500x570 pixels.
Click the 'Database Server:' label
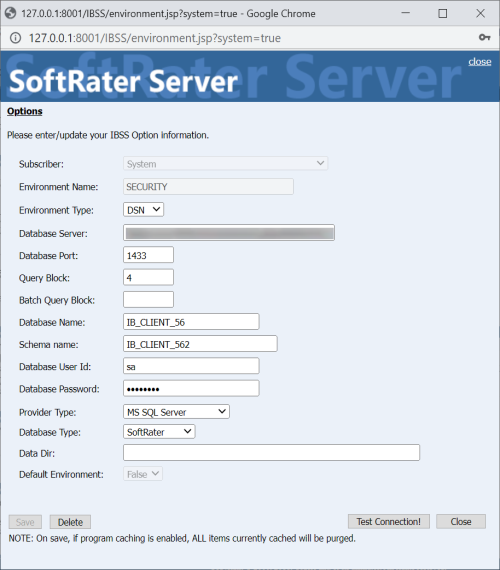tap(53, 233)
